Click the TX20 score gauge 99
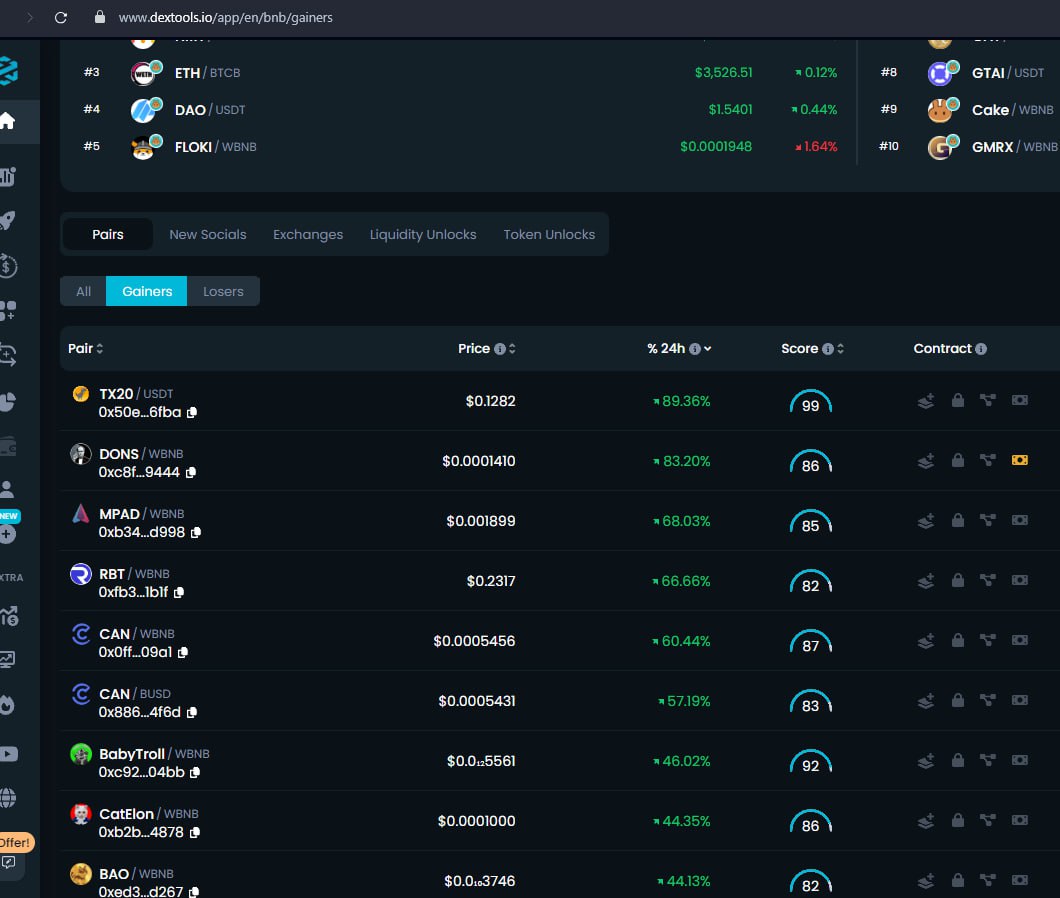This screenshot has width=1060, height=898. (x=811, y=402)
